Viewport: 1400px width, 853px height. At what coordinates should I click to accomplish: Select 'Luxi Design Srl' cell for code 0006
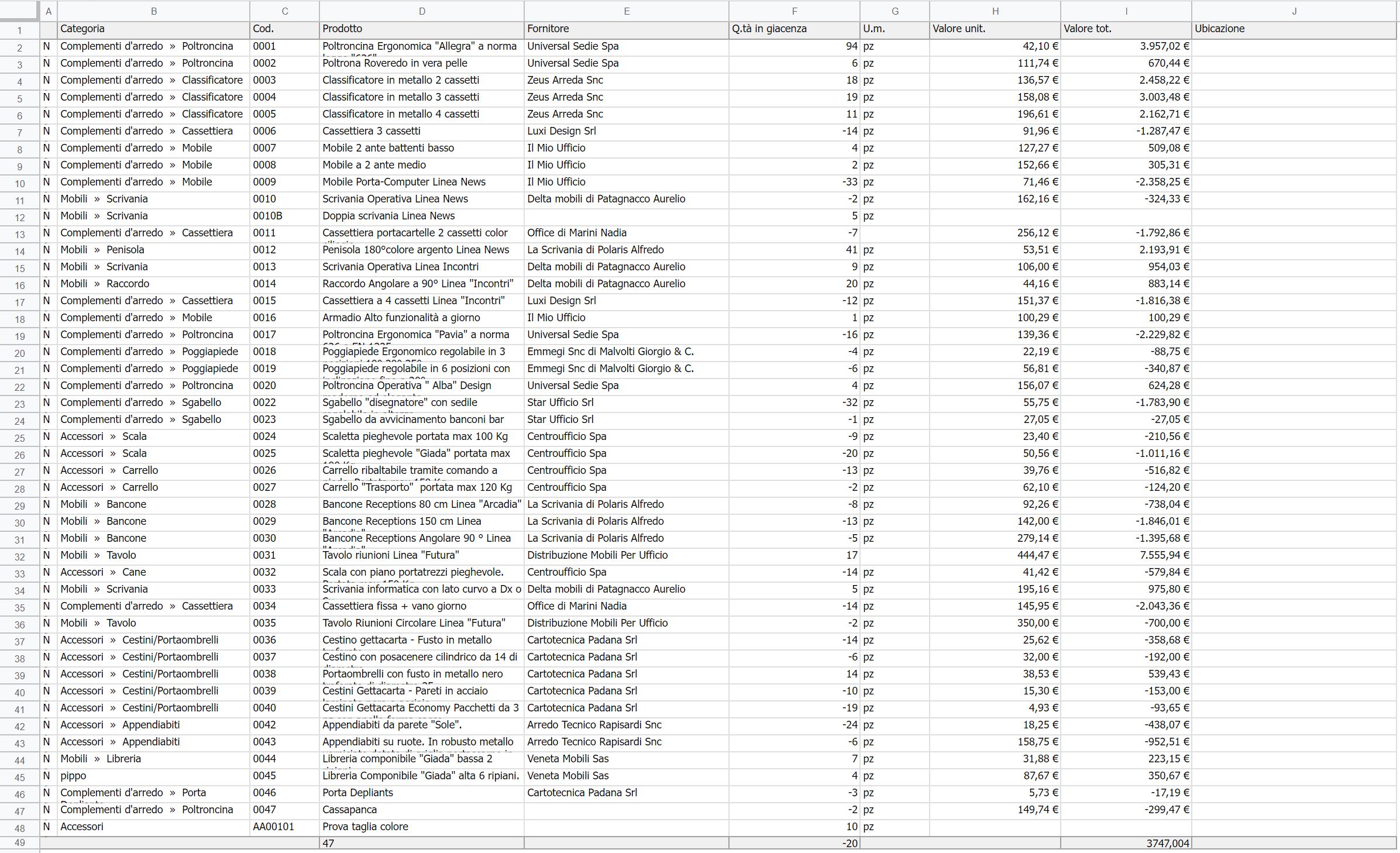(627, 132)
